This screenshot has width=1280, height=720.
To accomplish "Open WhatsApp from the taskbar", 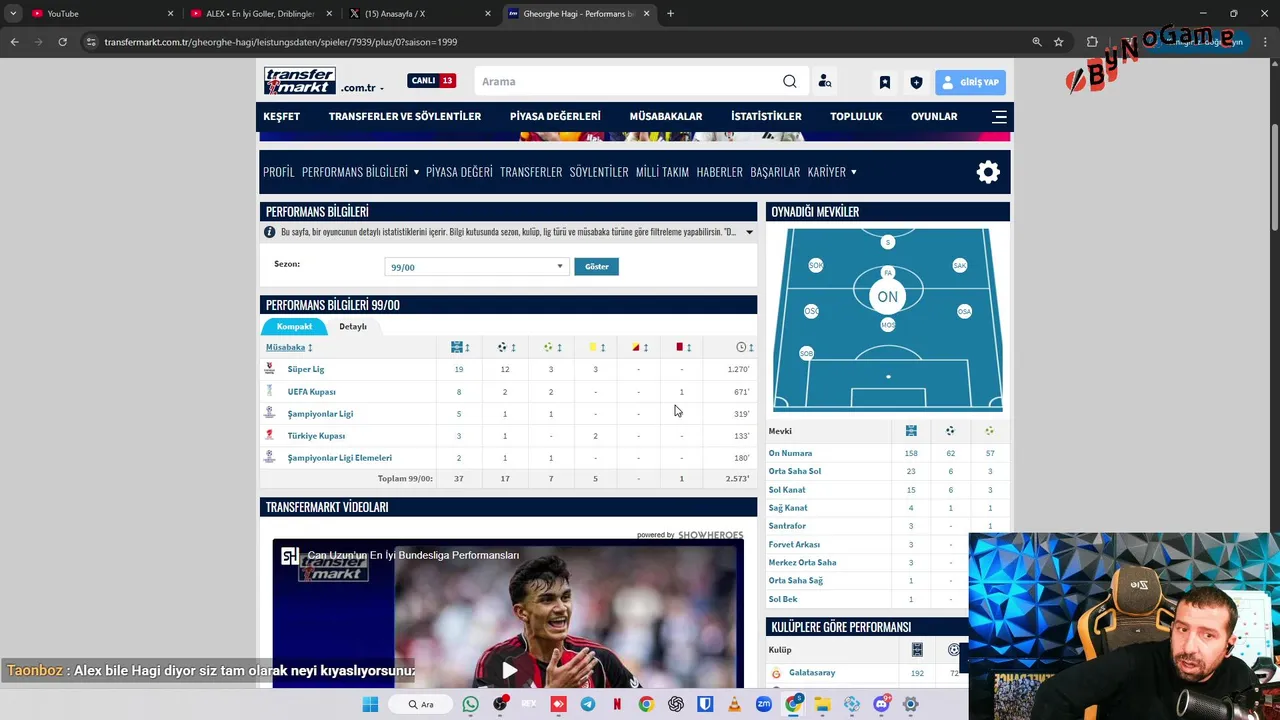I will click(x=471, y=704).
